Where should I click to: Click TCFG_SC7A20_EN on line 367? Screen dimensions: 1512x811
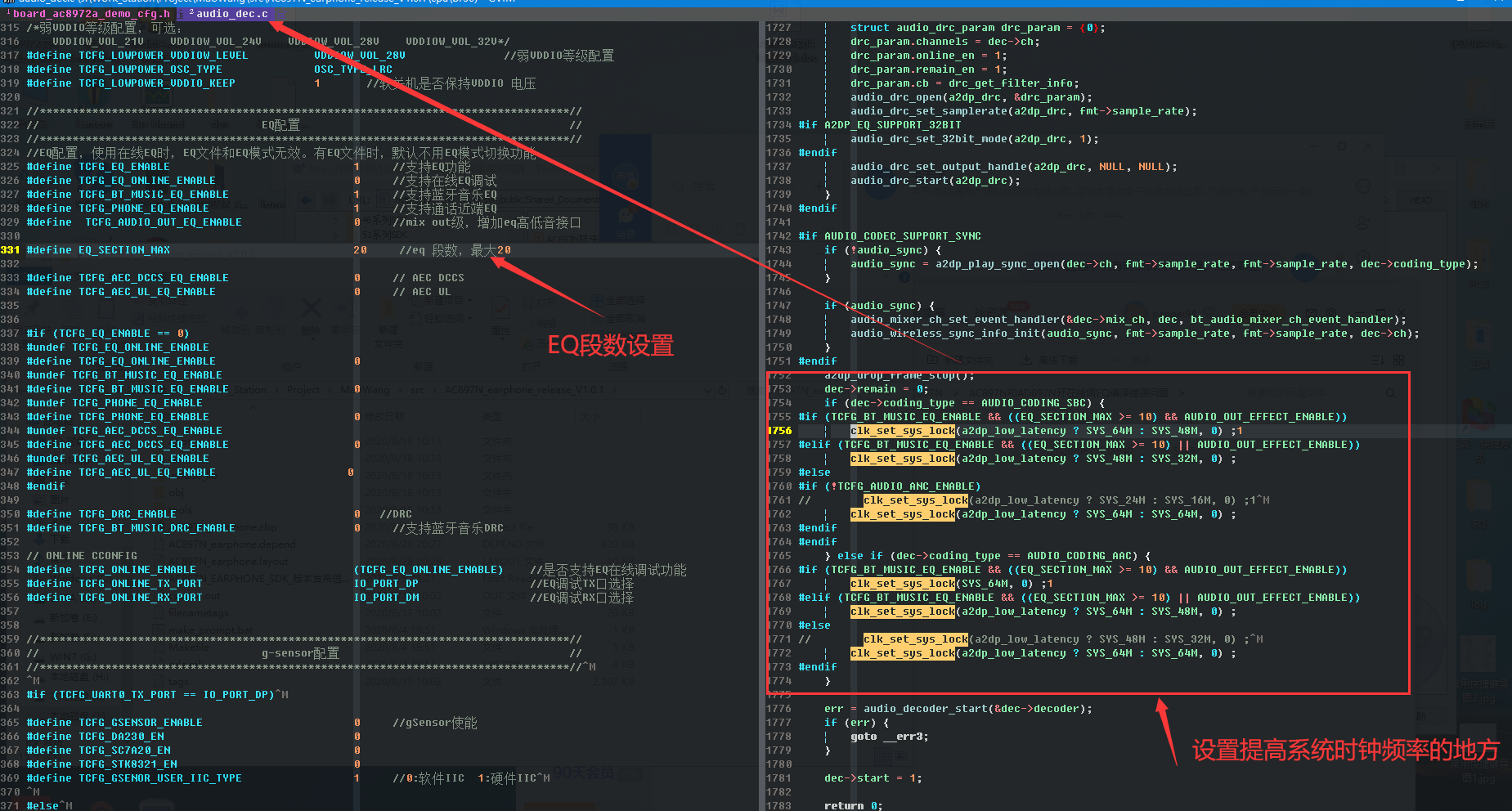pos(124,751)
